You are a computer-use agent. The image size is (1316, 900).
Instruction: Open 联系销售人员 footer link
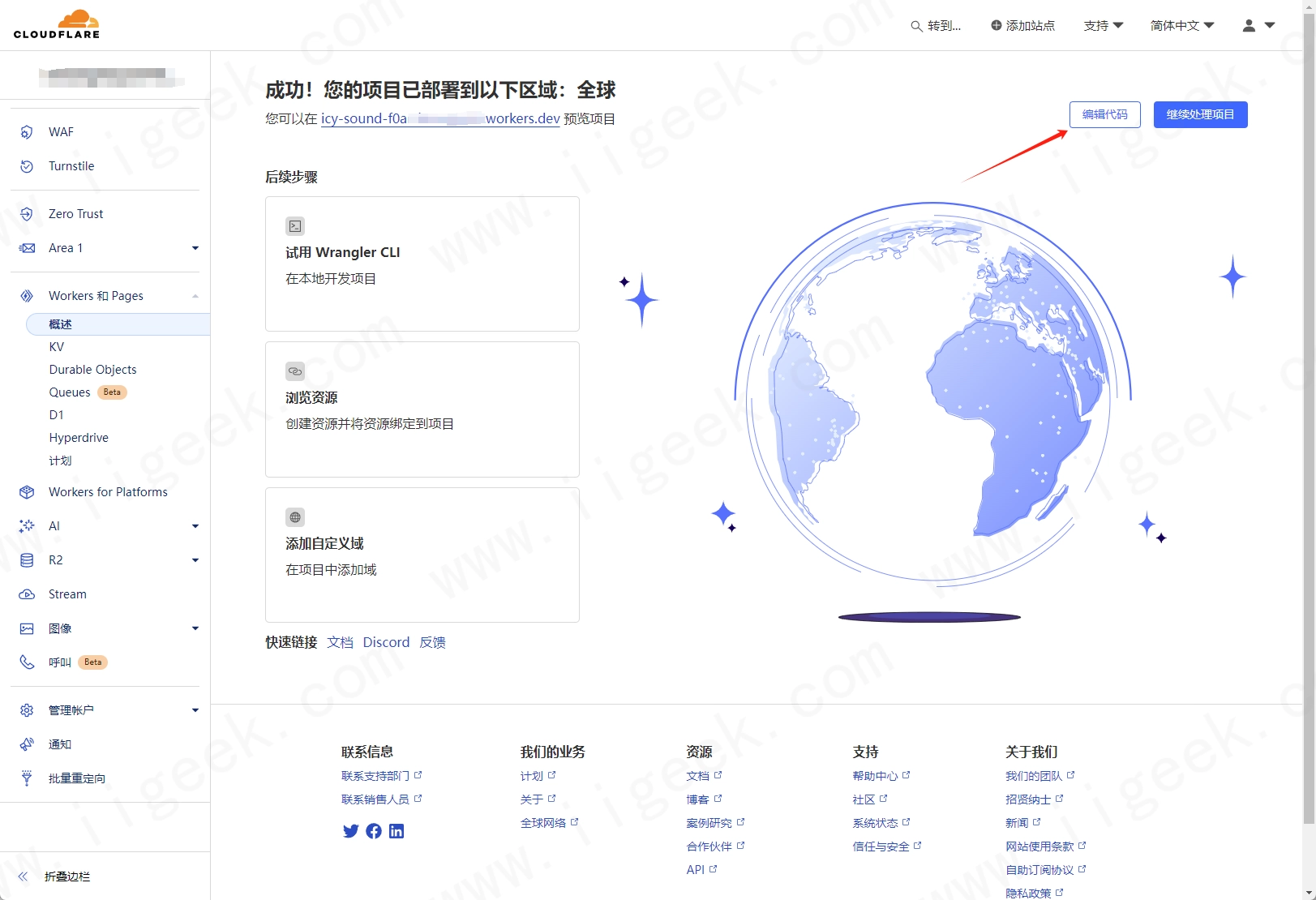click(381, 799)
